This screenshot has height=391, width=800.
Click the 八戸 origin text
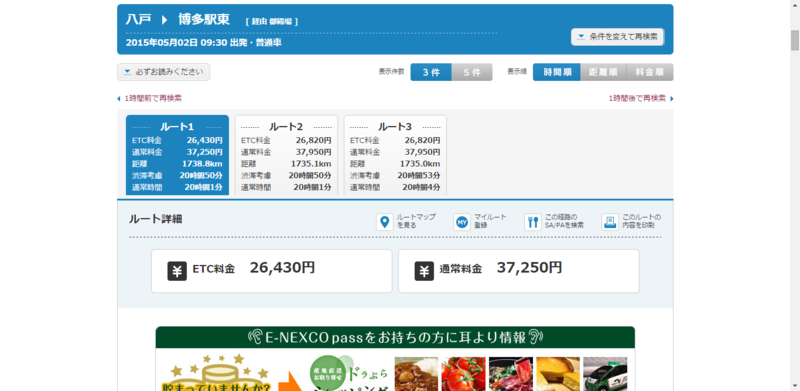138,19
